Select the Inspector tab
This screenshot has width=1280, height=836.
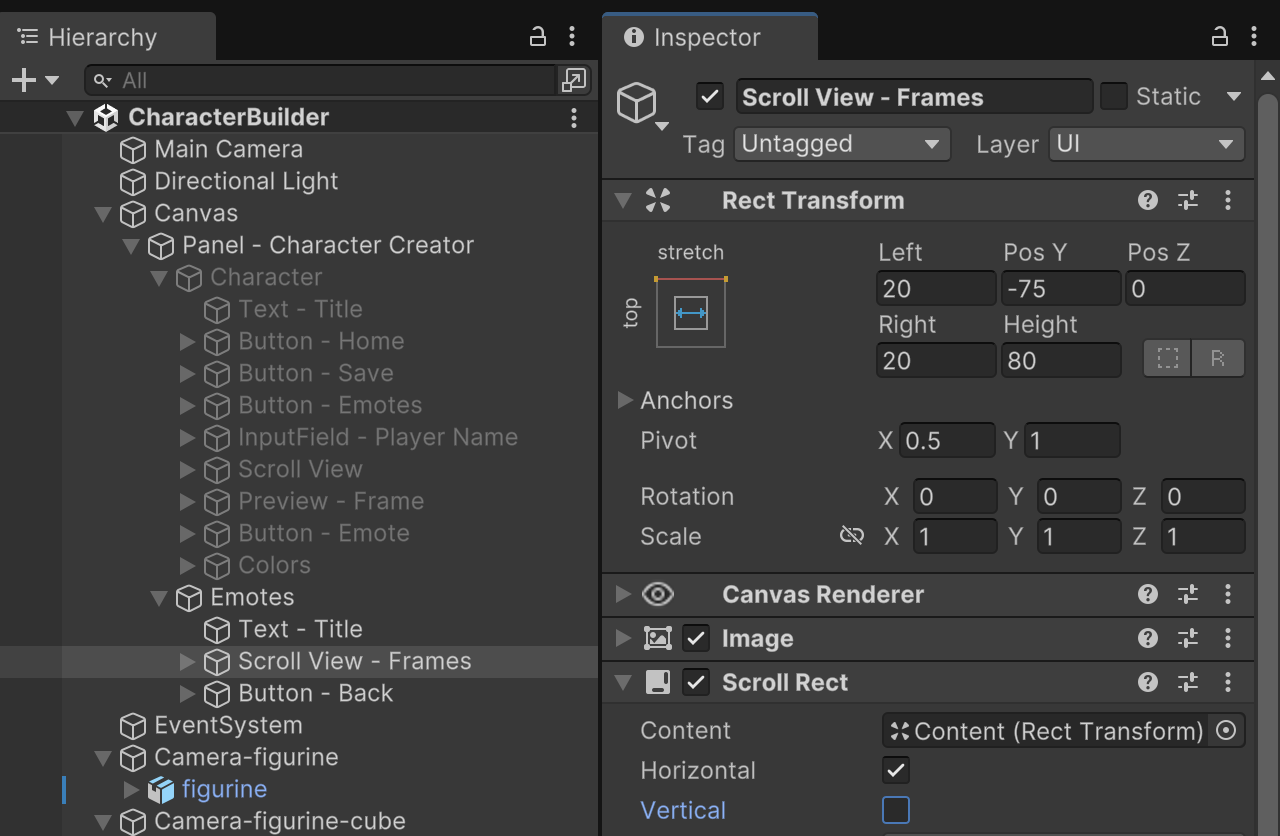[x=706, y=38]
